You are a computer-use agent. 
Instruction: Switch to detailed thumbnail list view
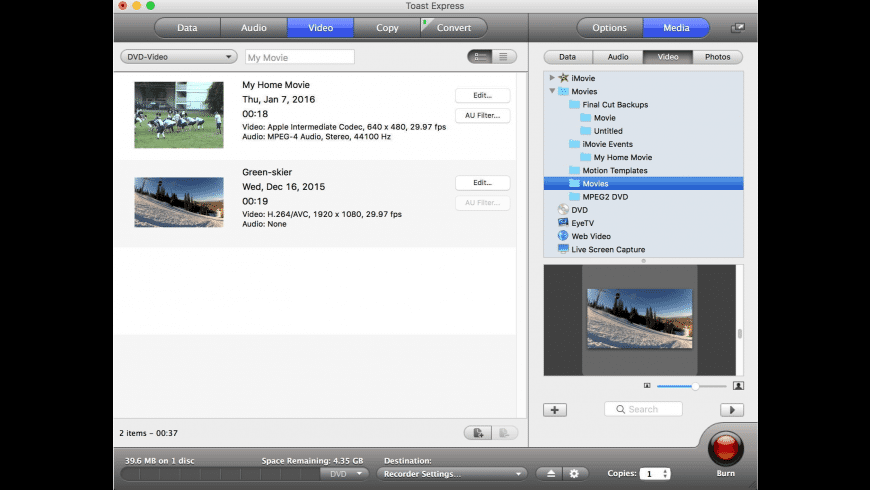[x=480, y=57]
